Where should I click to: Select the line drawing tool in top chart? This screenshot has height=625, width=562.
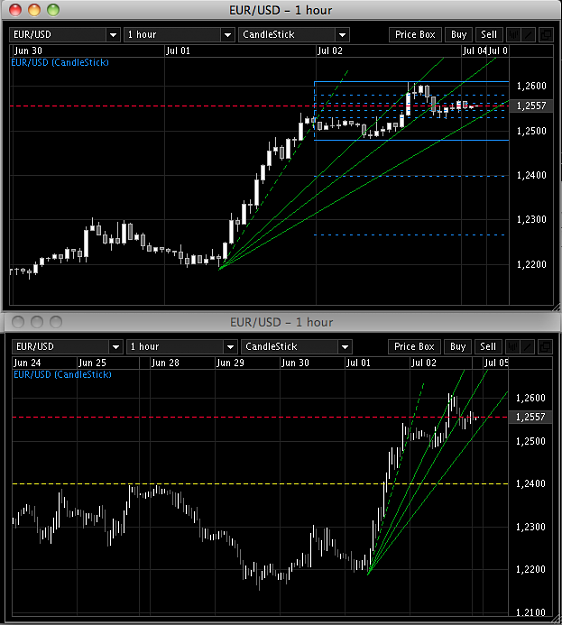coord(529,35)
